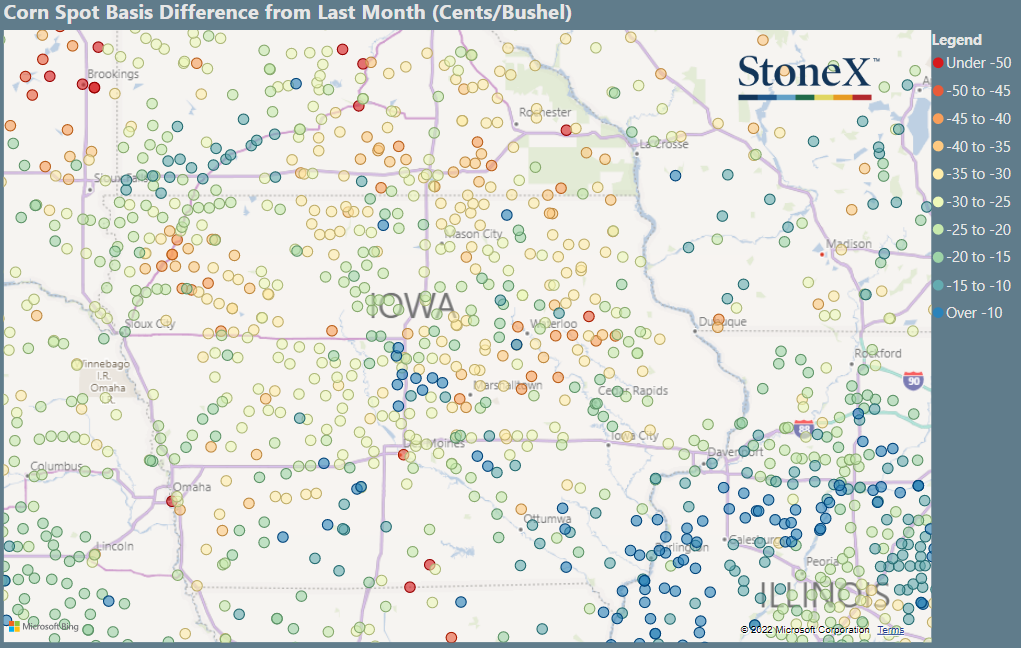Click the Sioux City label

(149, 324)
